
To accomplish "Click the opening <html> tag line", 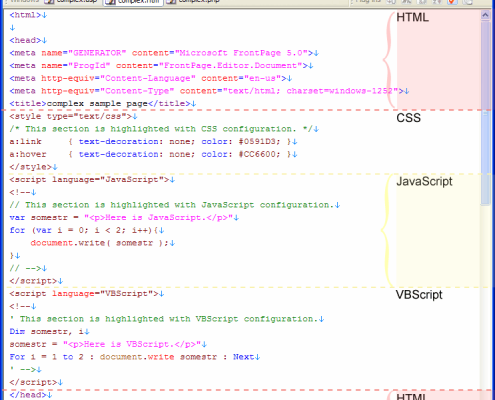I will click(28, 15).
